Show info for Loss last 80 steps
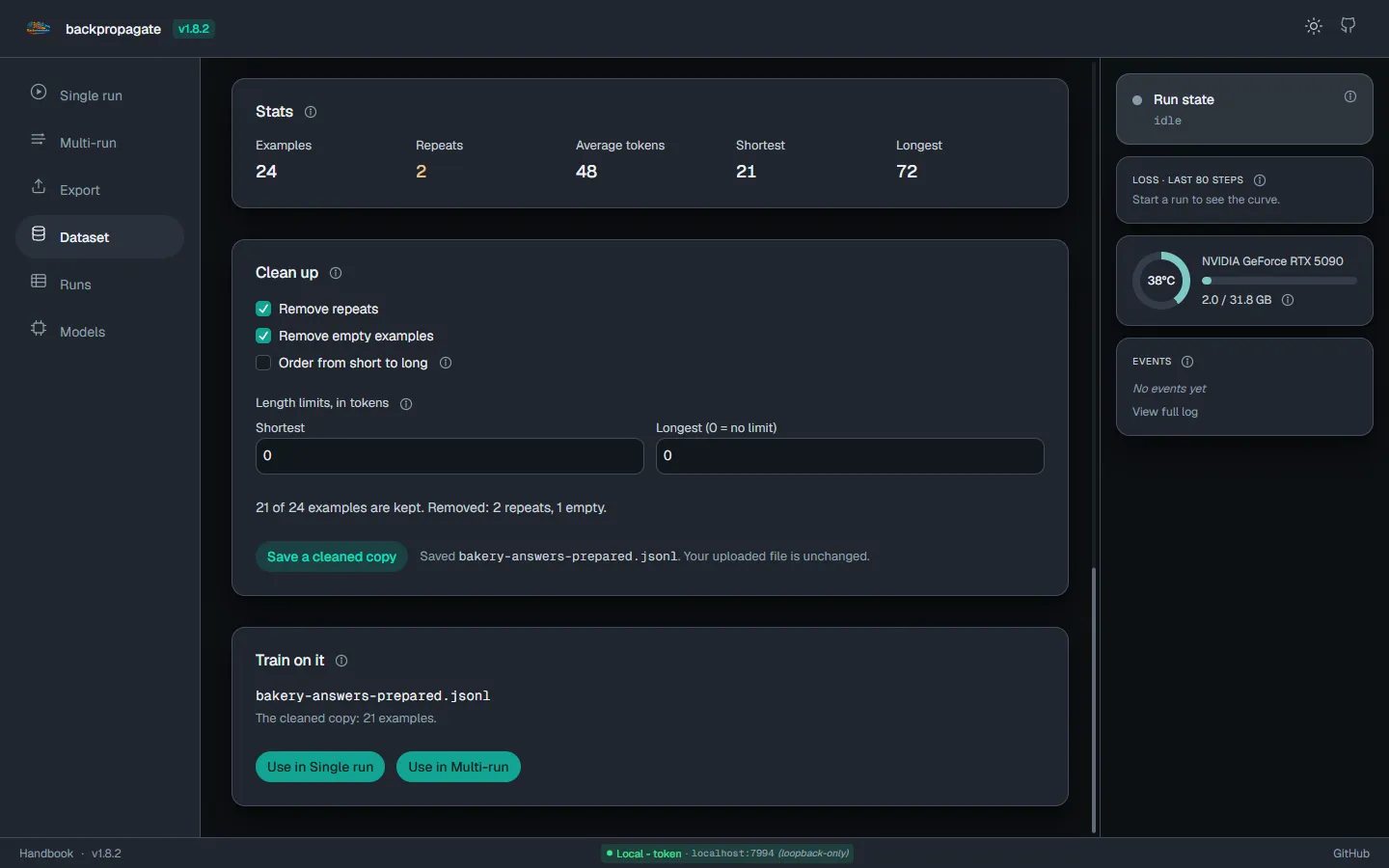 tap(1260, 180)
